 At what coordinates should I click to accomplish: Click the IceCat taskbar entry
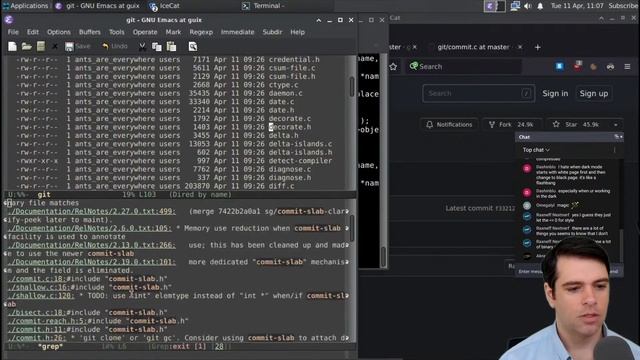click(164, 6)
